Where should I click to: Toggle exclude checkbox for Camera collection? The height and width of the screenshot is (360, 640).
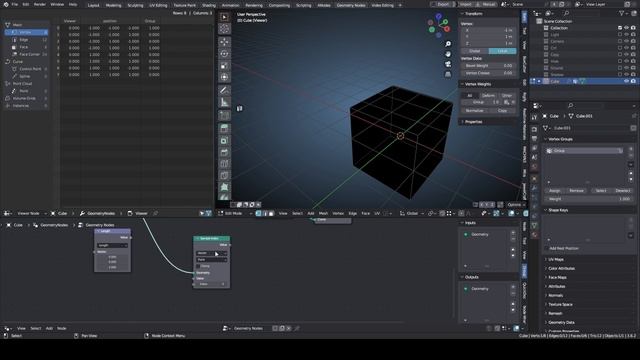tap(620, 41)
